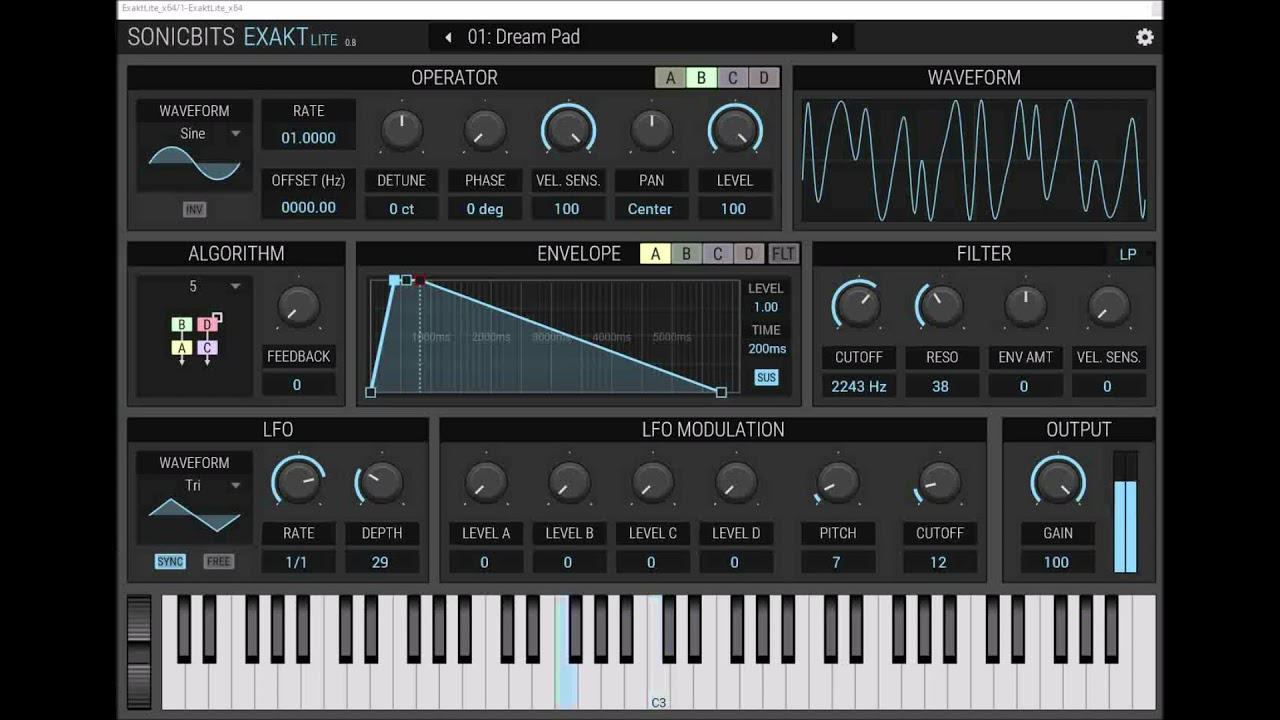
Task: Enable LFO SYNC mode
Action: click(170, 562)
